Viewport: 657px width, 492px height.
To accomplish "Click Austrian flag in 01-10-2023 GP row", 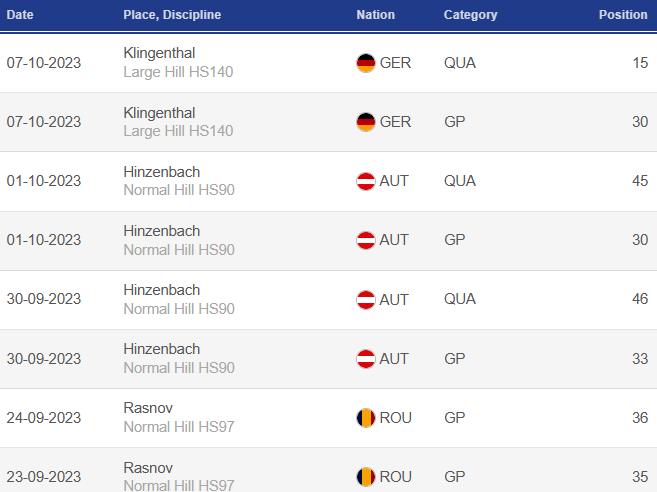I will tap(366, 240).
